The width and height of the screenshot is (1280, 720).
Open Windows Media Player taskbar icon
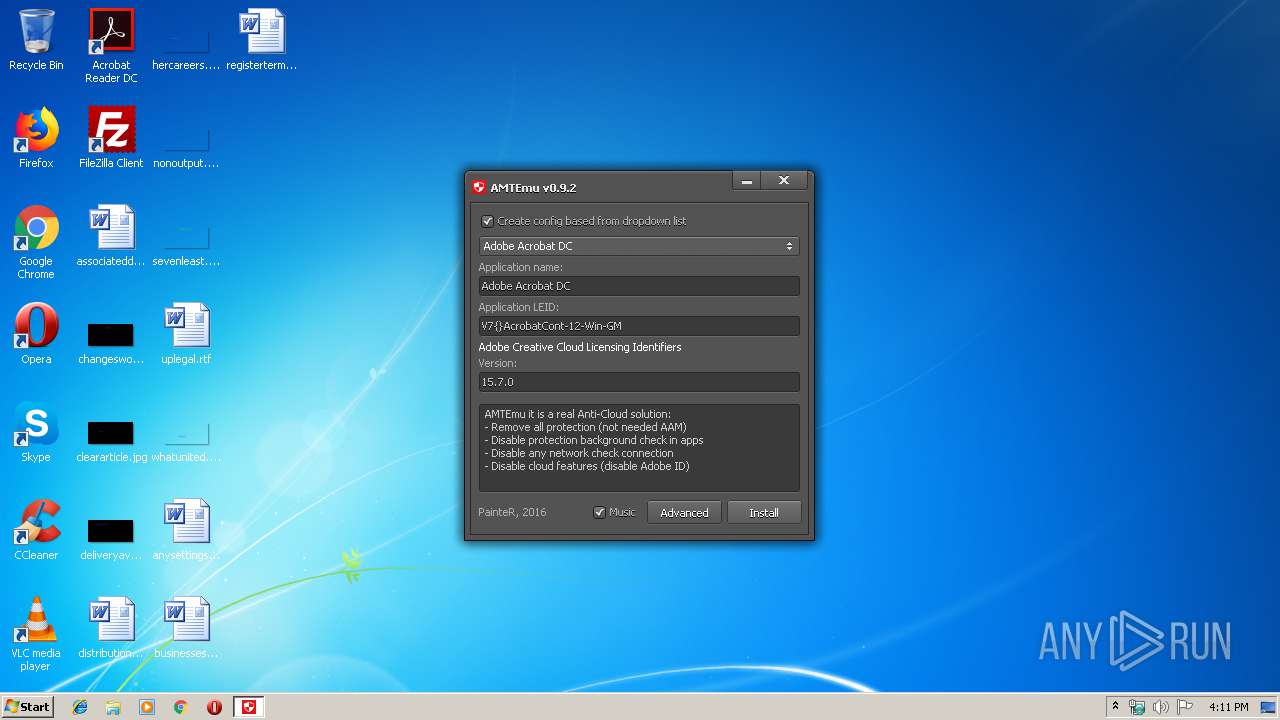pos(147,707)
